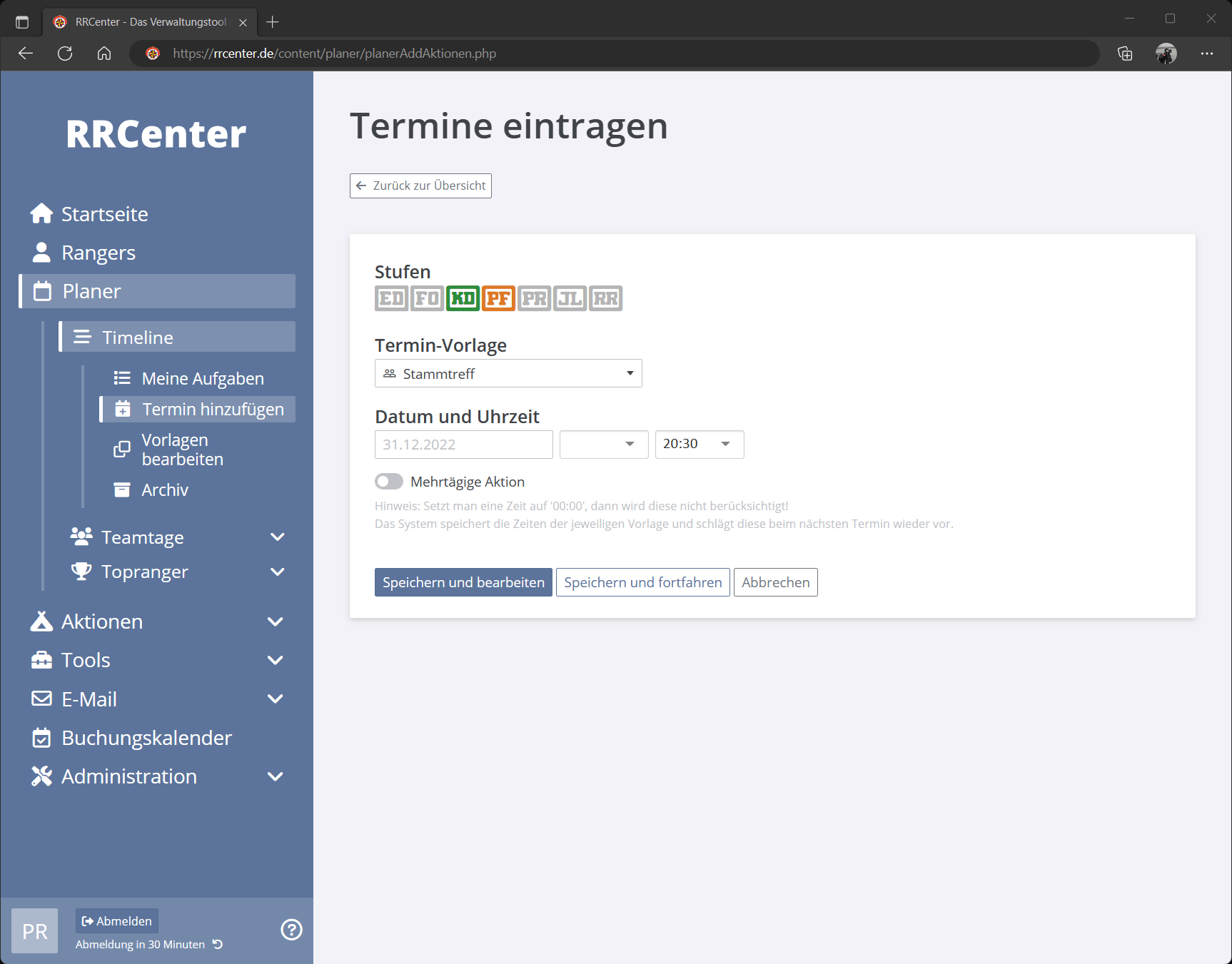
Task: Toggle the grey ED Stufen badge
Action: tap(391, 298)
